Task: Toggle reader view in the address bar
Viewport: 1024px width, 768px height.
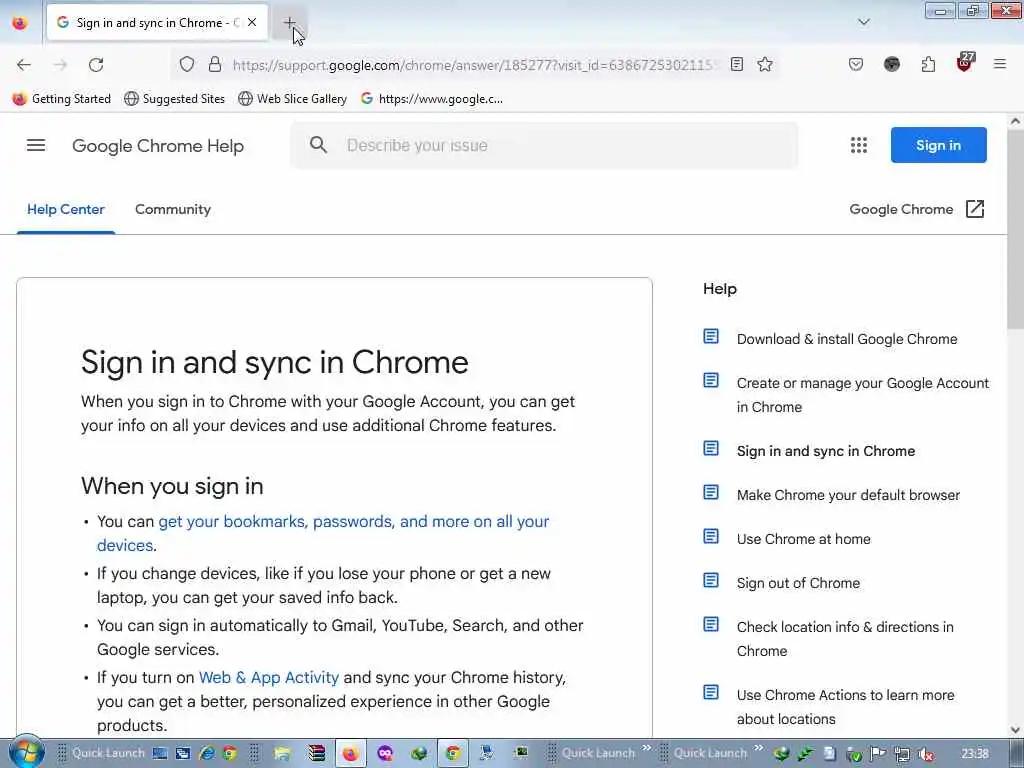Action: (x=737, y=64)
